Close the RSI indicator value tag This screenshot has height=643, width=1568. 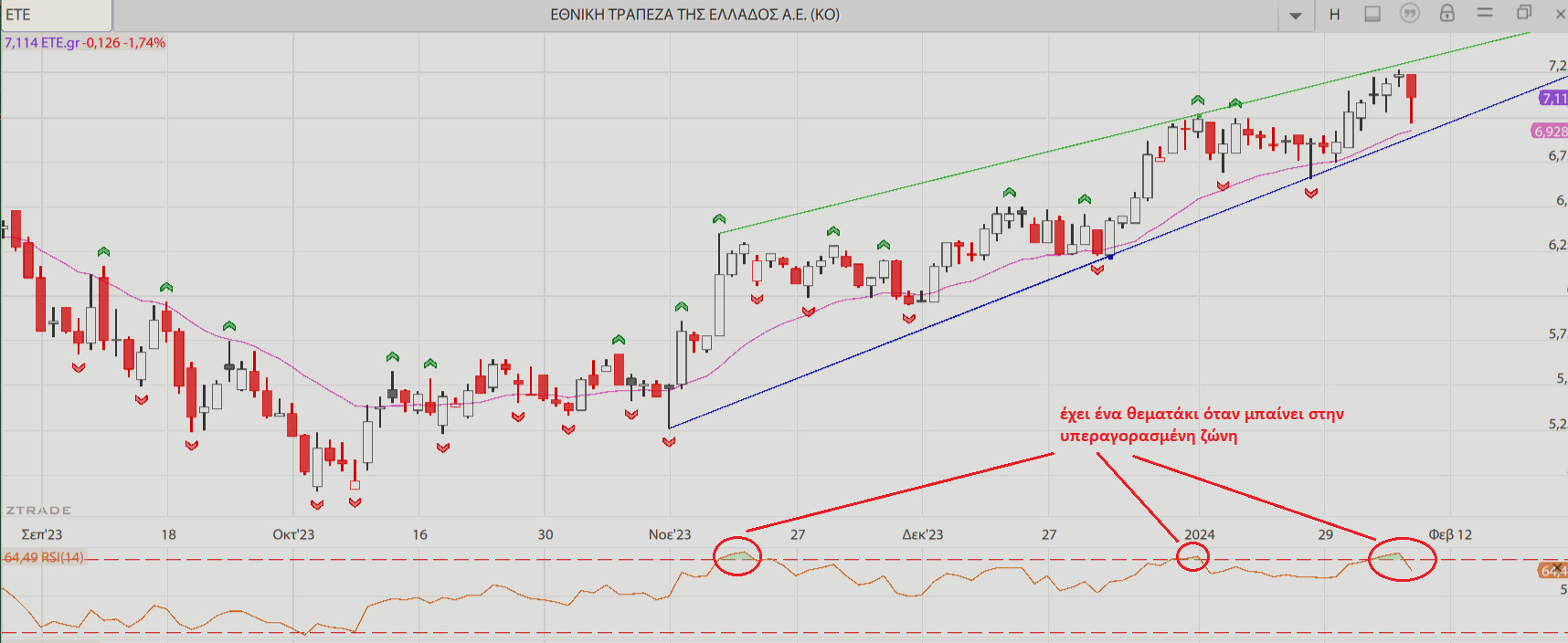pos(1557,568)
